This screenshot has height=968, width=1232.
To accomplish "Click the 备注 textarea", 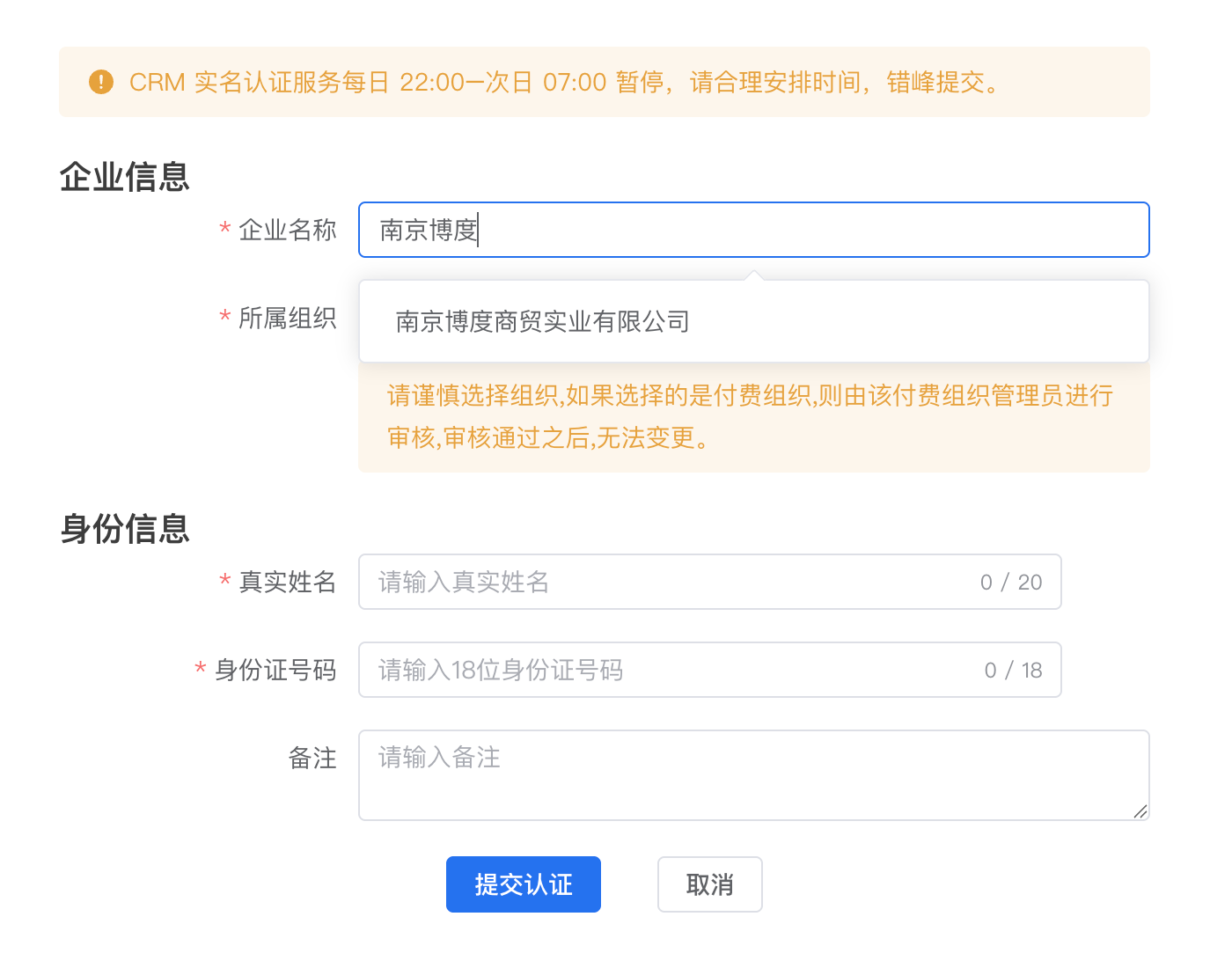I will (x=754, y=775).
